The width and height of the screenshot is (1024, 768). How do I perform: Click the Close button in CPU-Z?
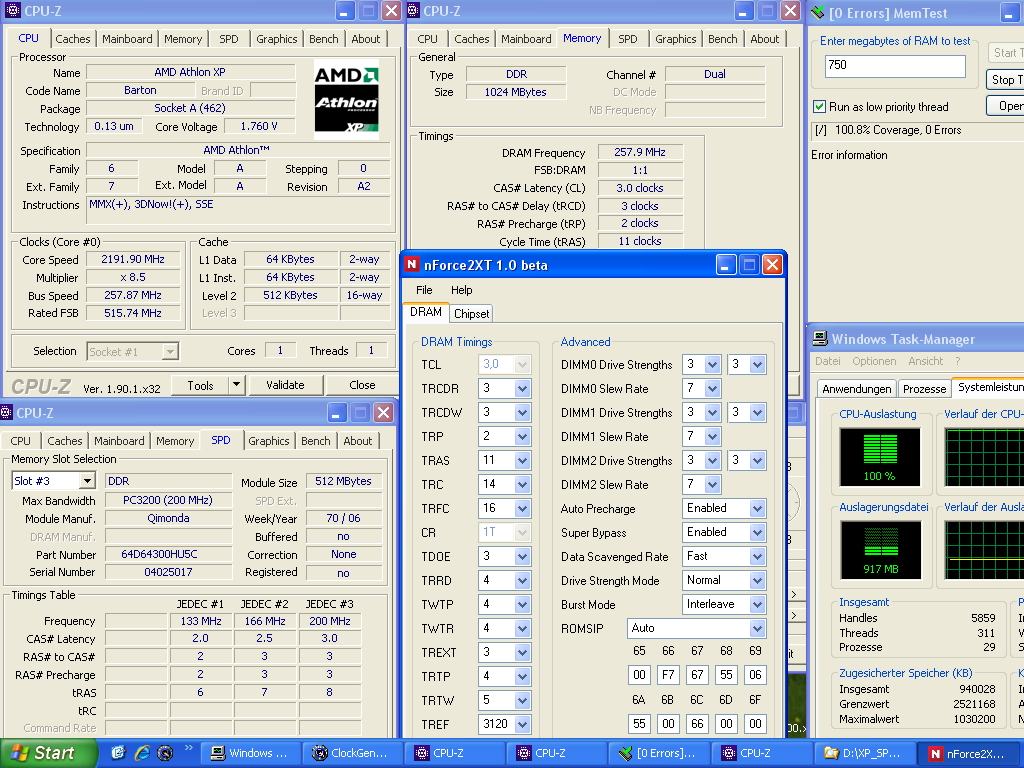(x=362, y=385)
